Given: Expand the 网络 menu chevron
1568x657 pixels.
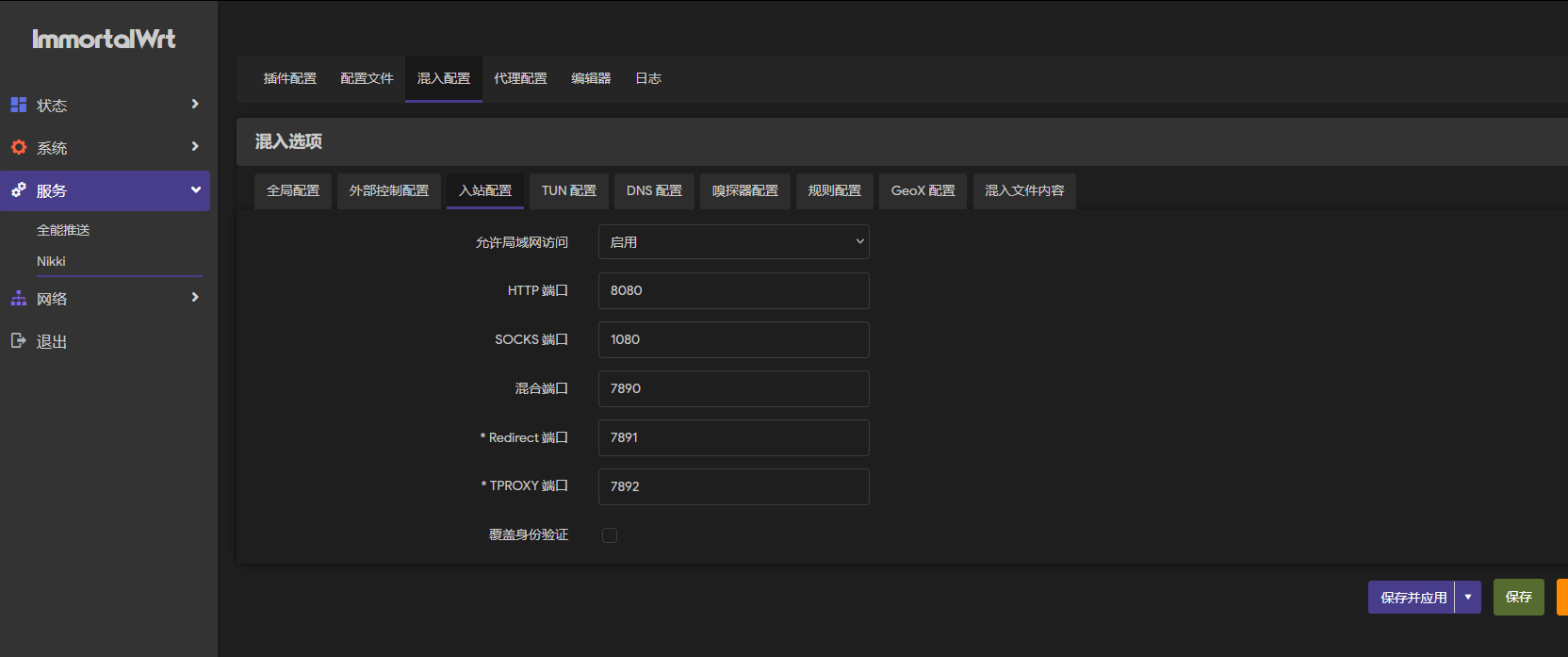Looking at the screenshot, I should pyautogui.click(x=195, y=297).
